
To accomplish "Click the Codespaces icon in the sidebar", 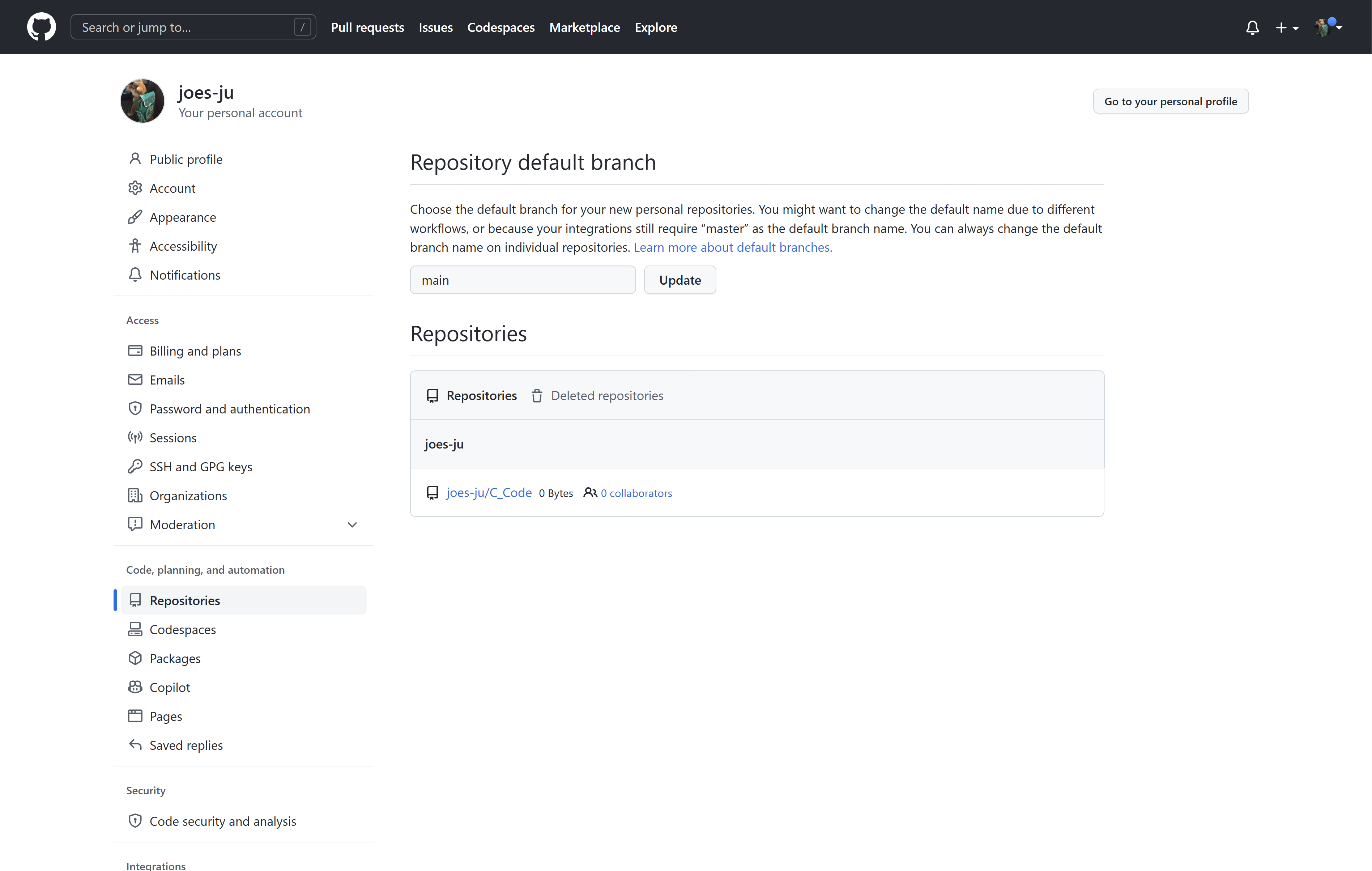I will point(135,629).
